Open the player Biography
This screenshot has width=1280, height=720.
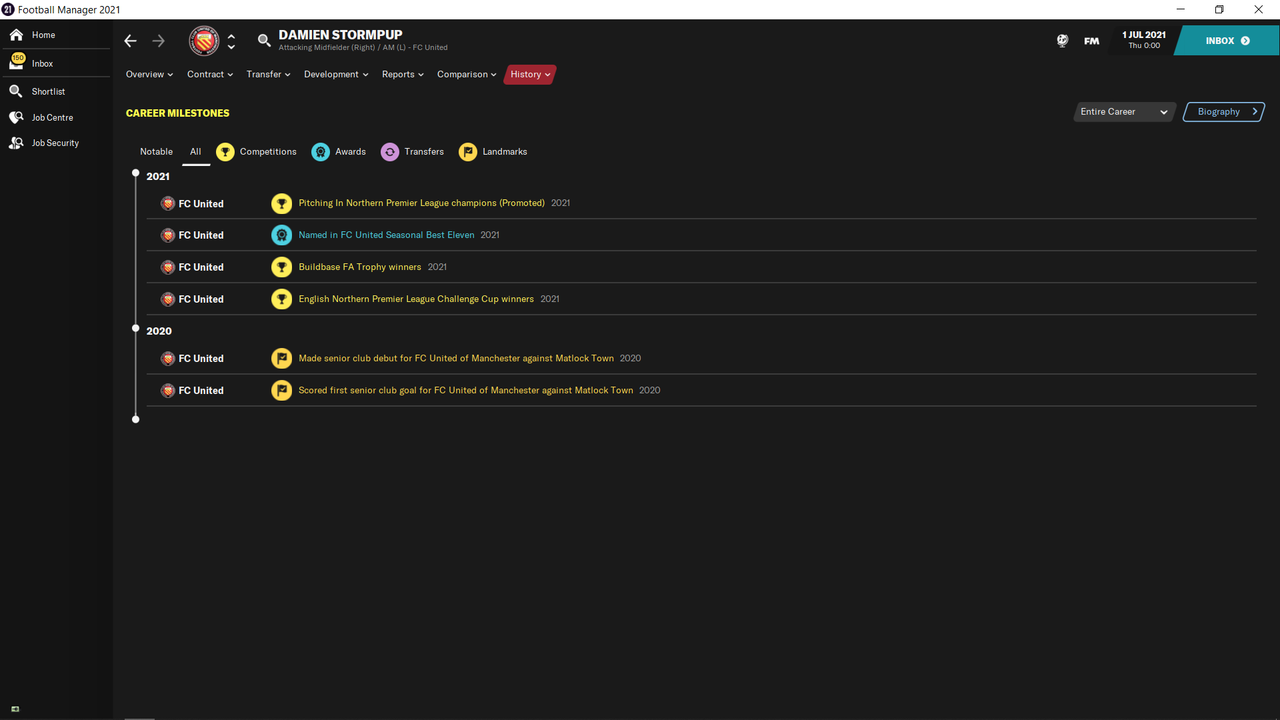tap(1224, 112)
